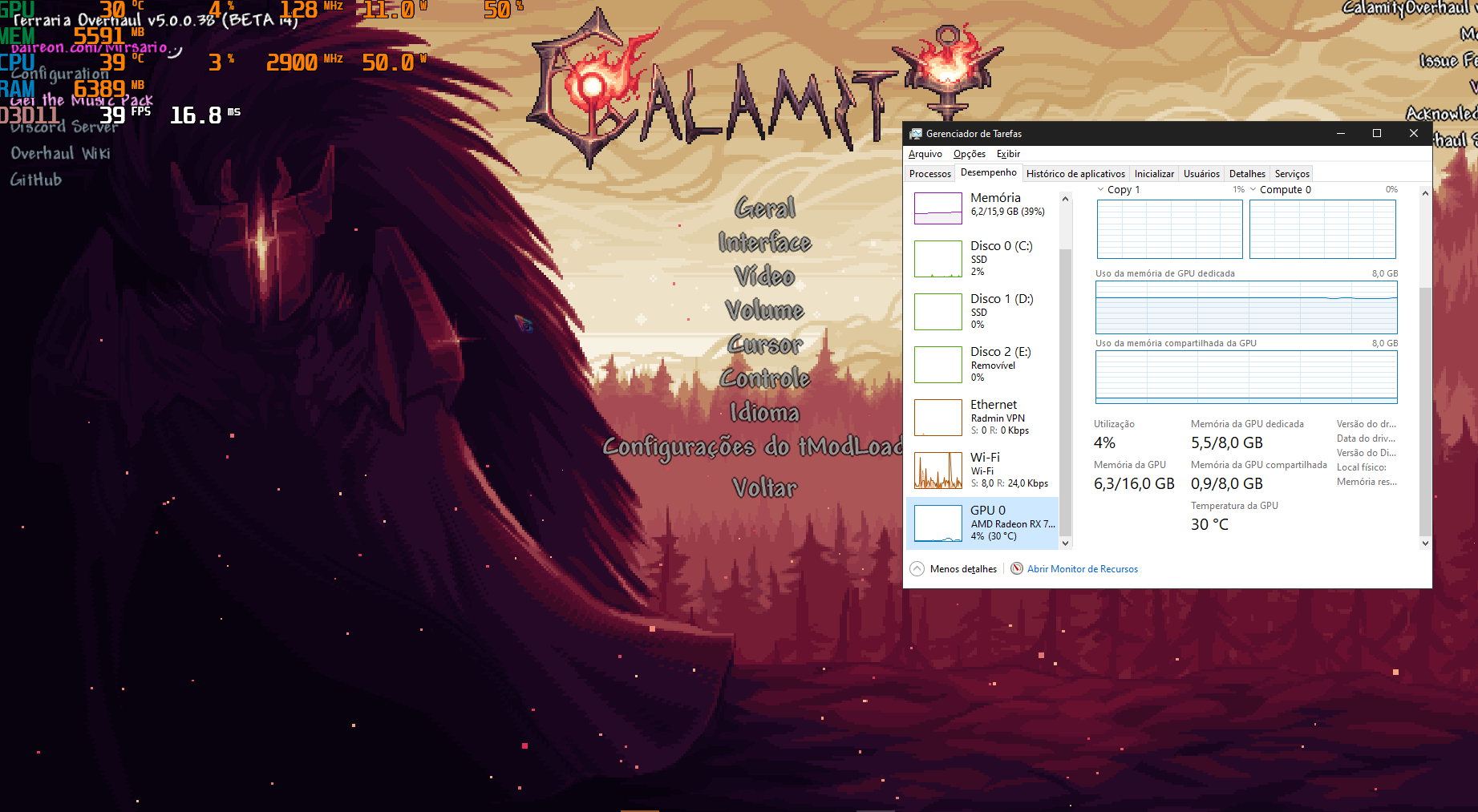Screen dimensions: 1478x812
Task: Open the Volume settings menu
Action: coord(765,310)
